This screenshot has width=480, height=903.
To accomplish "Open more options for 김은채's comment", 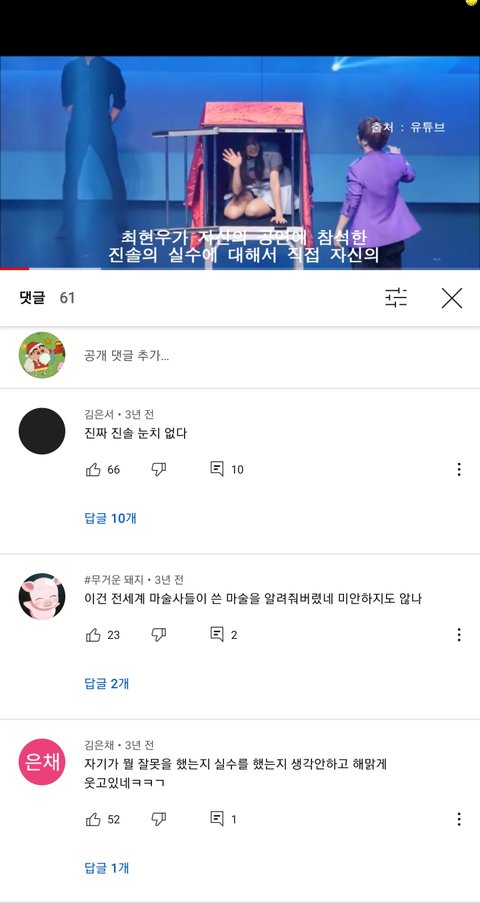I will coord(459,819).
